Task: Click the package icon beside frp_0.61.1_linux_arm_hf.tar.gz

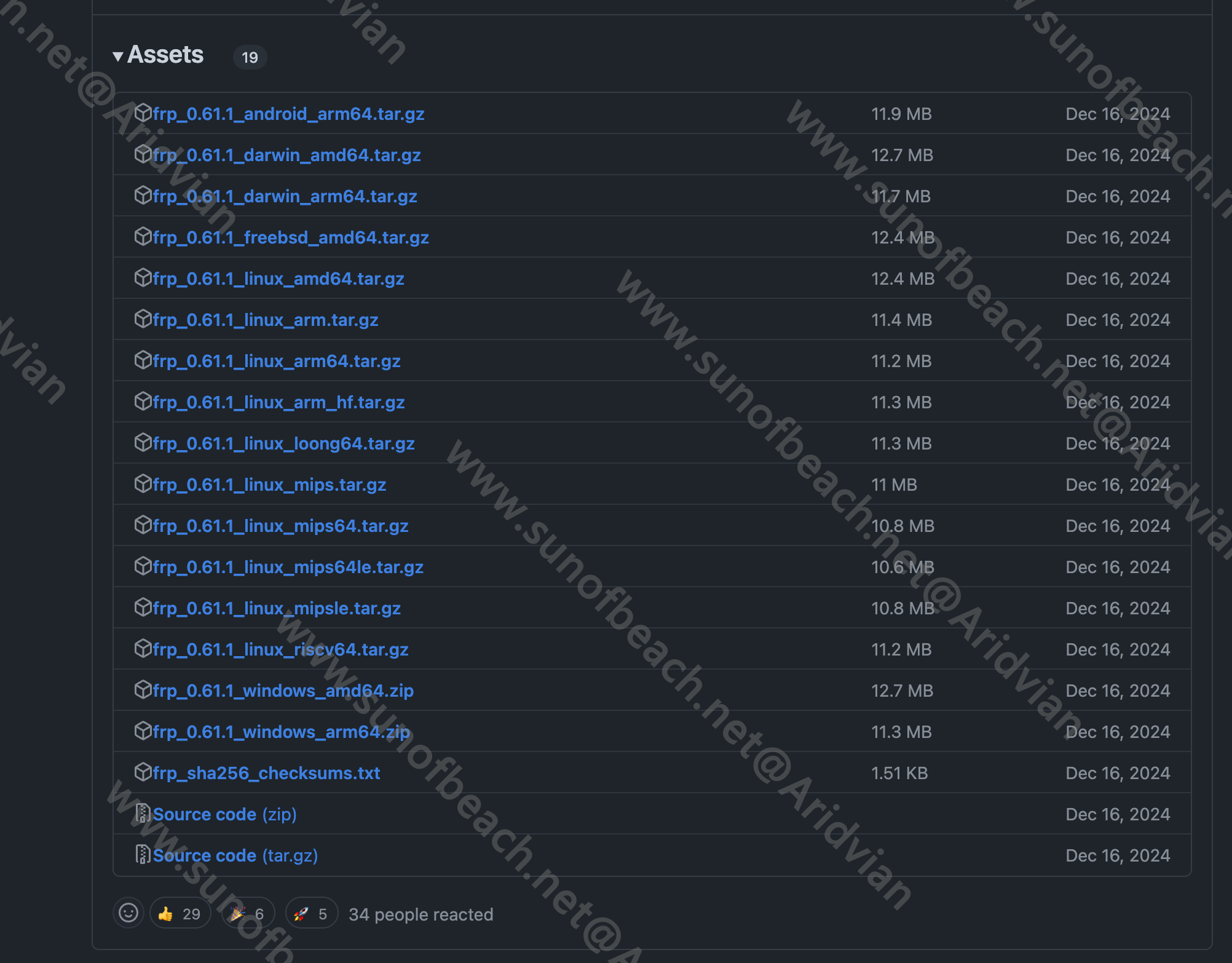Action: tap(143, 401)
